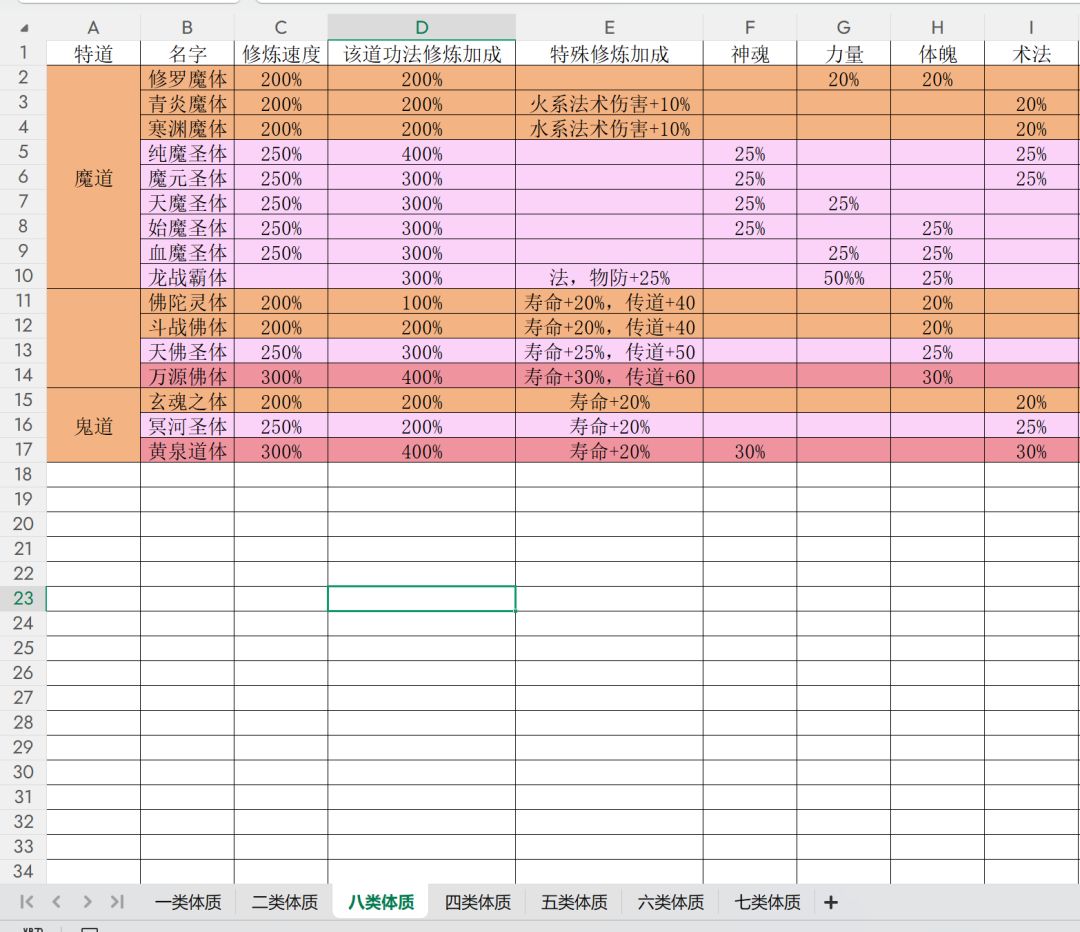Select column C header
The height and width of the screenshot is (932, 1080).
tap(281, 28)
